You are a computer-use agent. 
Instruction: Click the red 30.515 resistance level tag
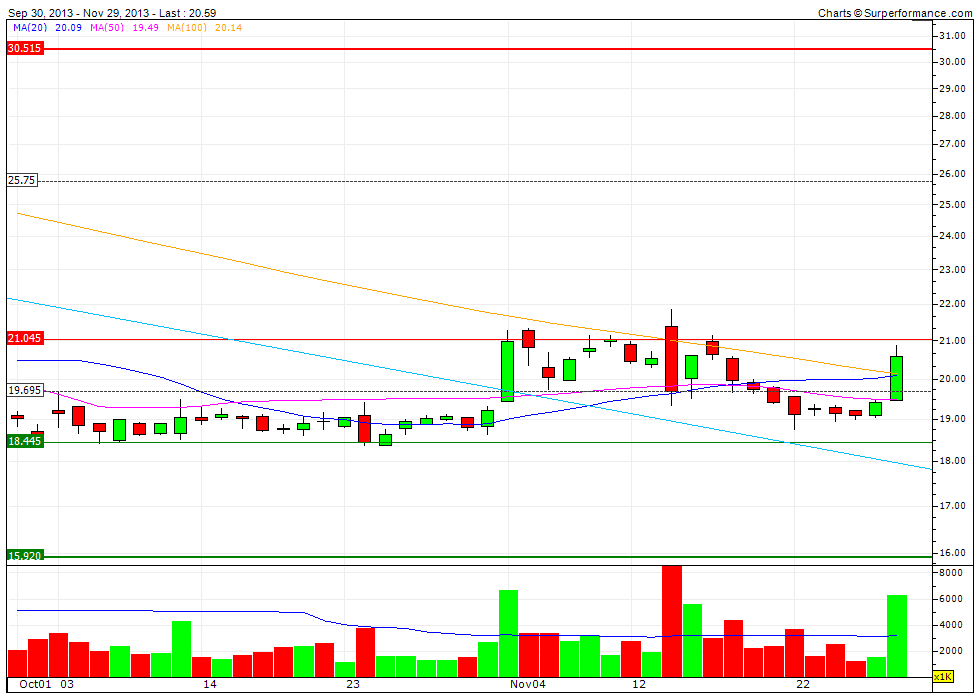point(24,48)
